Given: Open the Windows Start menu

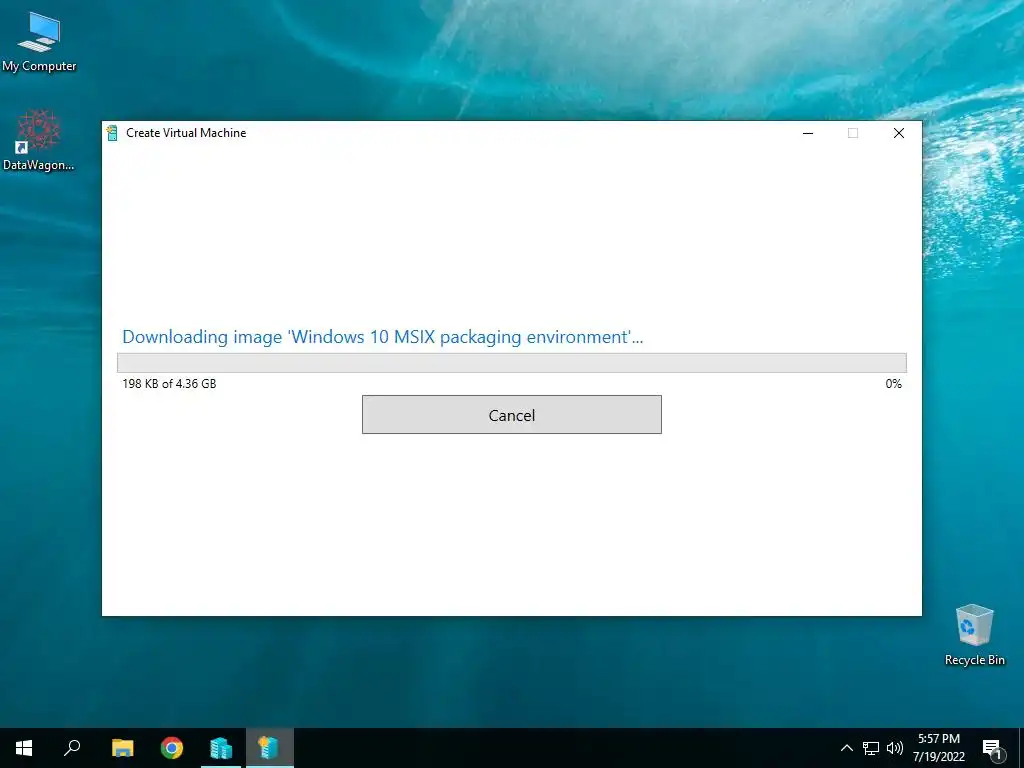Looking at the screenshot, I should point(24,748).
